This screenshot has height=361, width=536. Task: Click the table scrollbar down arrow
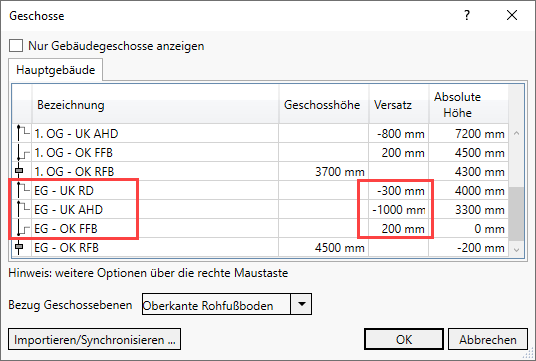pos(516,250)
